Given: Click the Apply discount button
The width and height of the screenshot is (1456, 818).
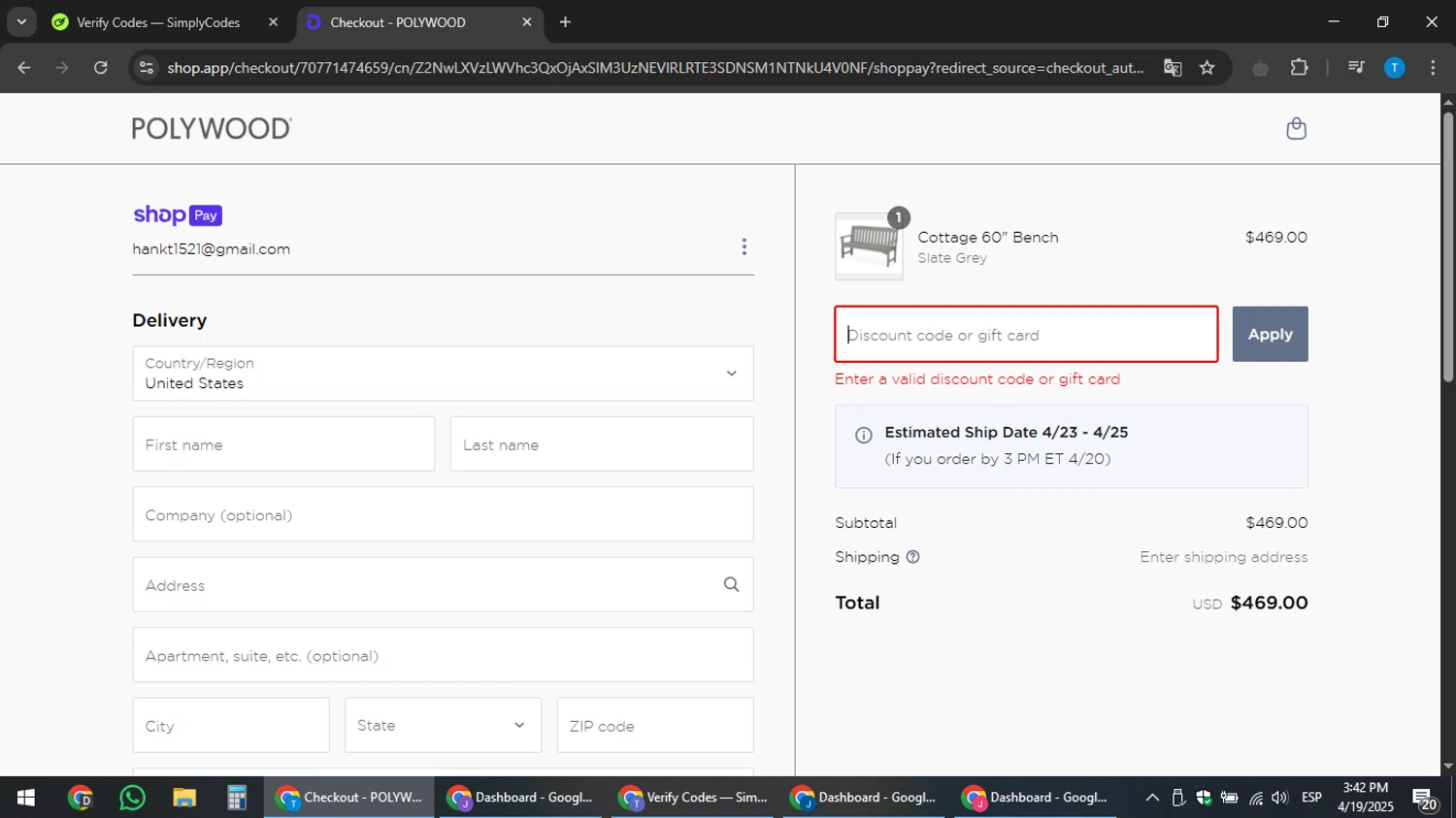Looking at the screenshot, I should coord(1270,334).
